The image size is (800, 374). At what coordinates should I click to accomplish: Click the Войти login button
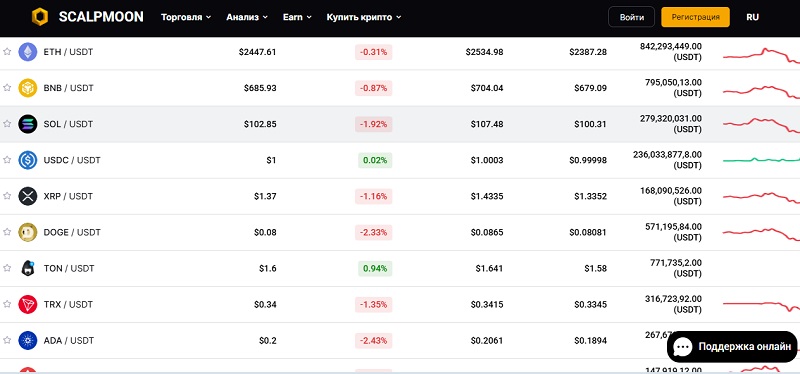pos(632,17)
